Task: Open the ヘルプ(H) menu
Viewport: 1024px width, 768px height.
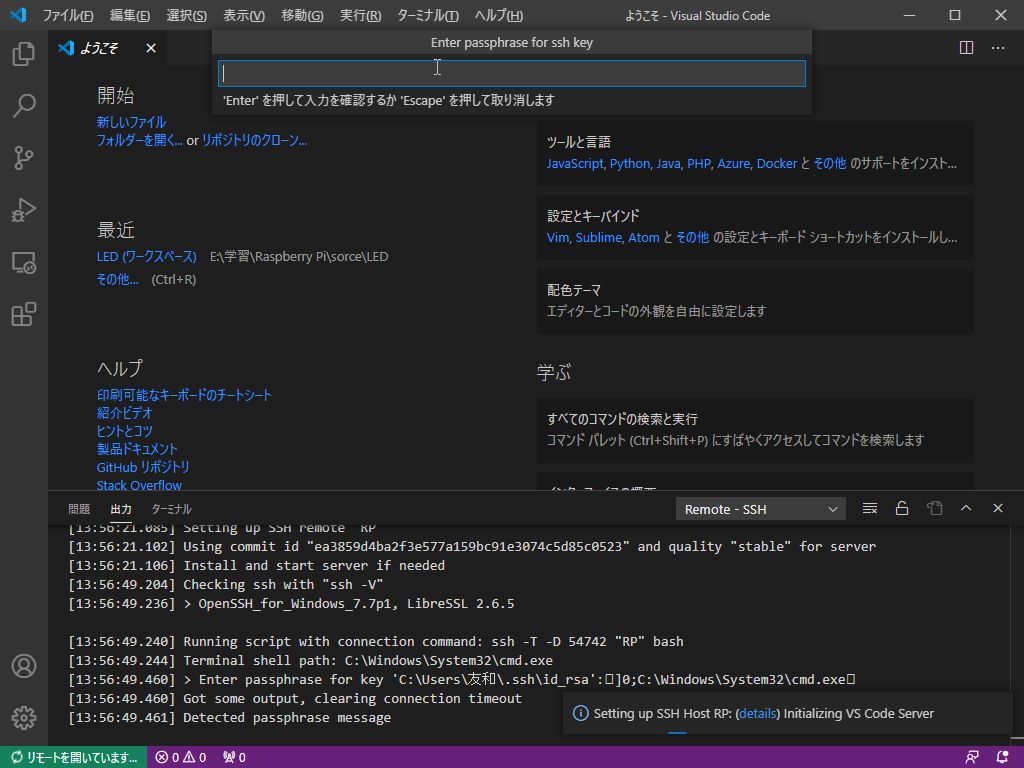Action: coord(498,15)
